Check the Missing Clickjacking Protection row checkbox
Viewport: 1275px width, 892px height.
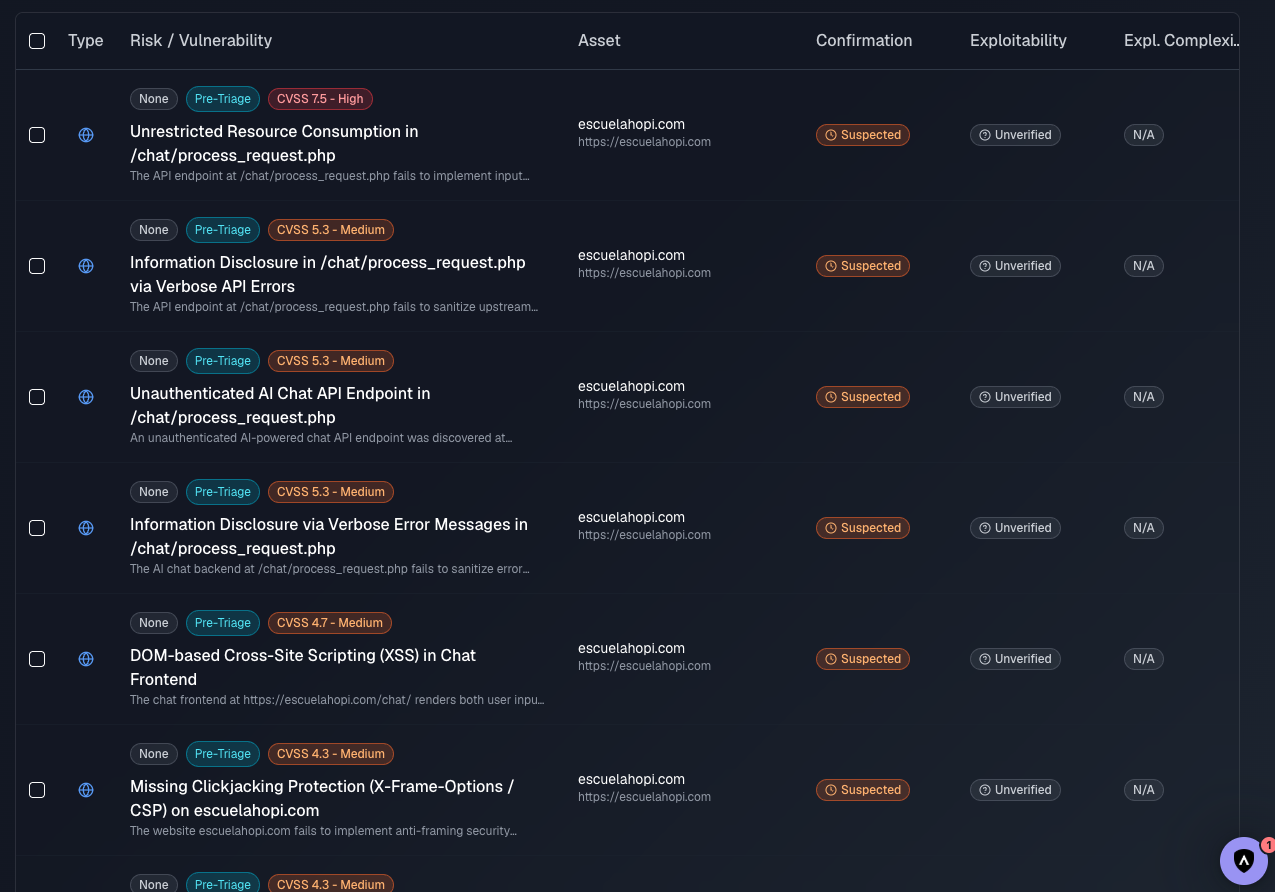(37, 790)
